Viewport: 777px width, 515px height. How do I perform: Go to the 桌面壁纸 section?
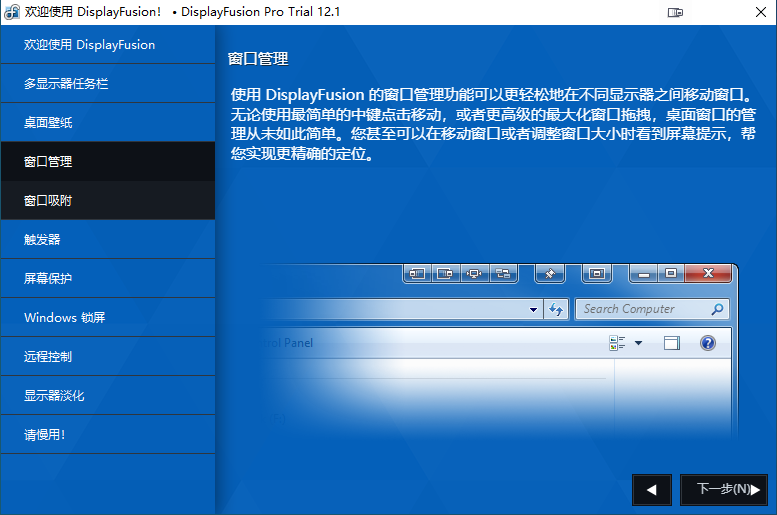click(108, 122)
